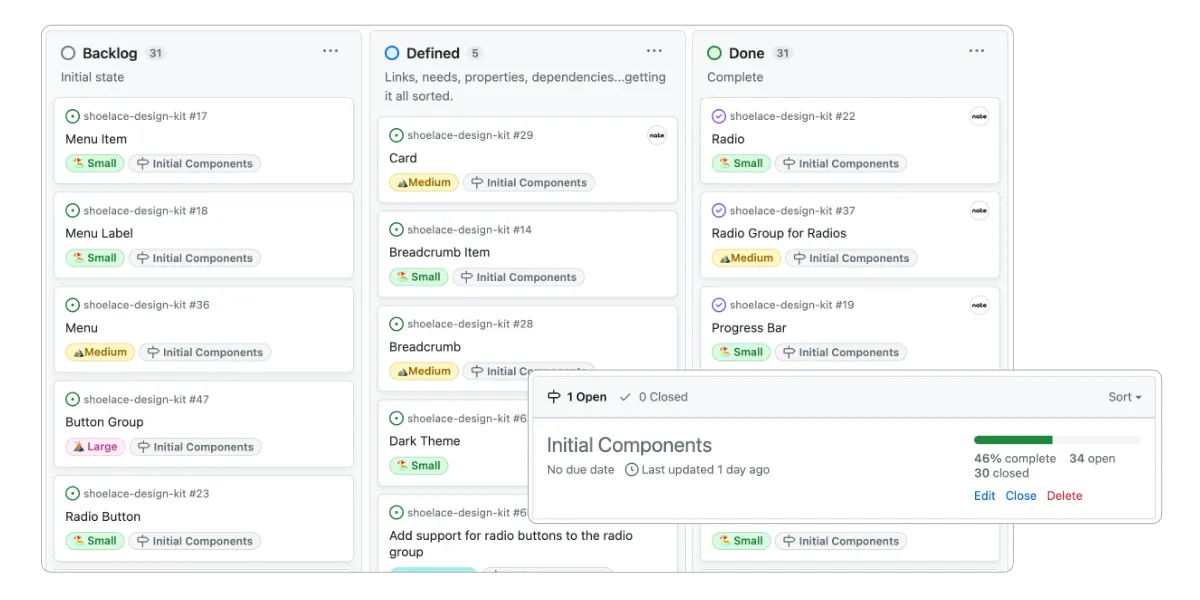Click the Delete link for Initial Components

pos(1064,495)
